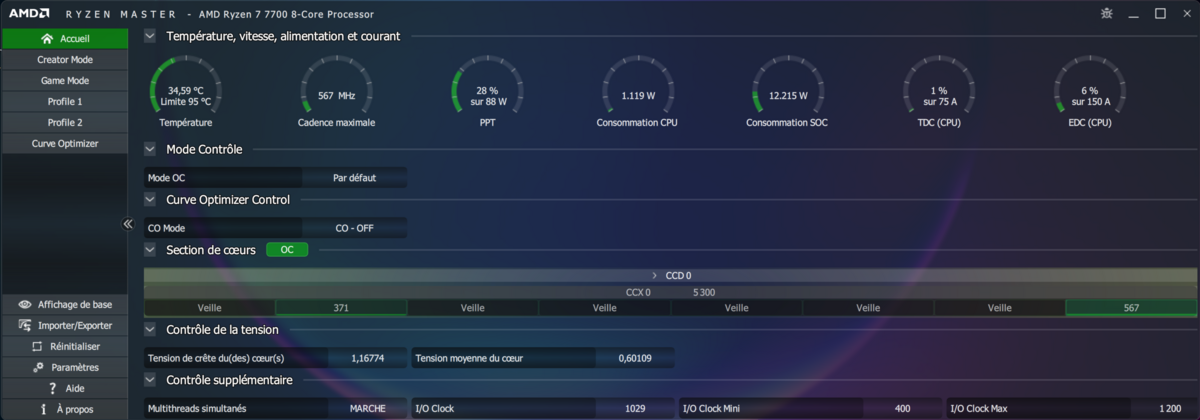Collapse the Curve Optimizer Control section

click(x=150, y=199)
